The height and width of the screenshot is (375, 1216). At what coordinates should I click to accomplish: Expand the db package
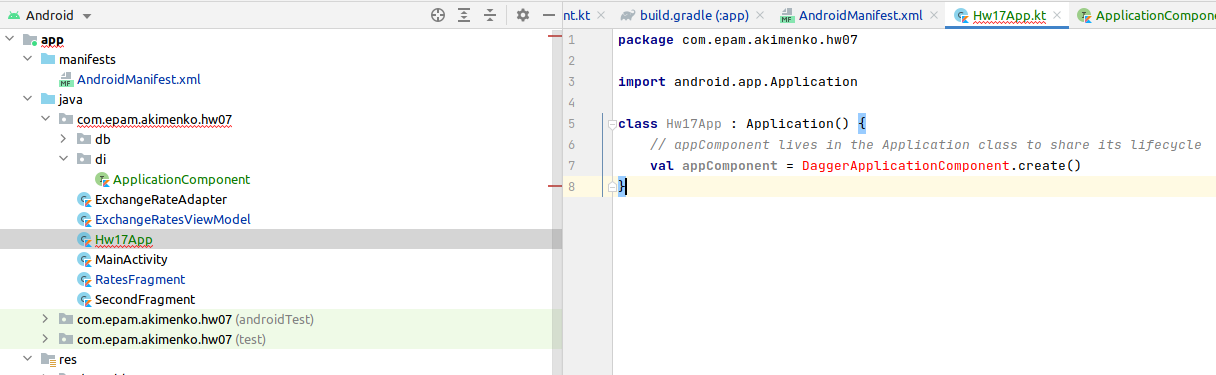click(x=64, y=139)
